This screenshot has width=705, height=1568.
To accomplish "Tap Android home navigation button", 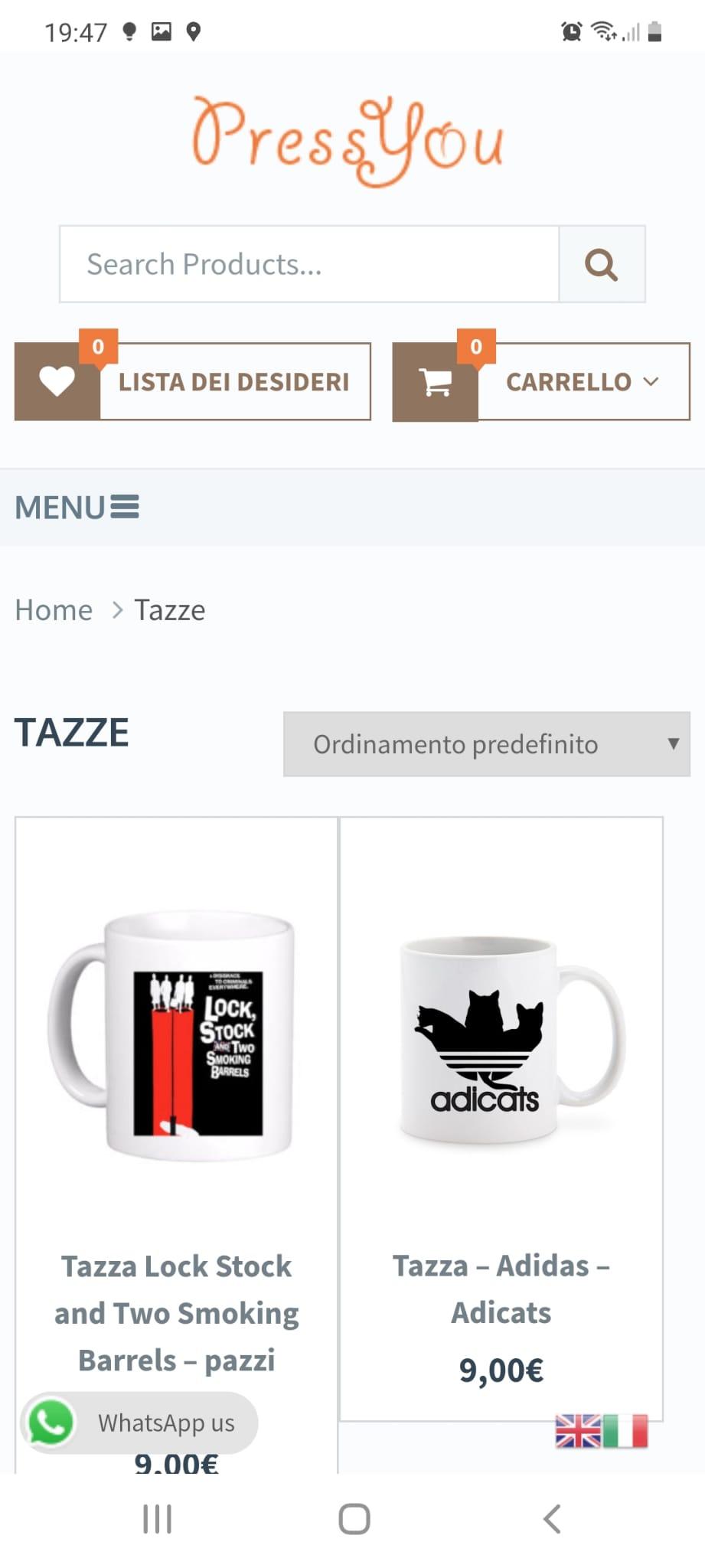I will click(354, 1519).
